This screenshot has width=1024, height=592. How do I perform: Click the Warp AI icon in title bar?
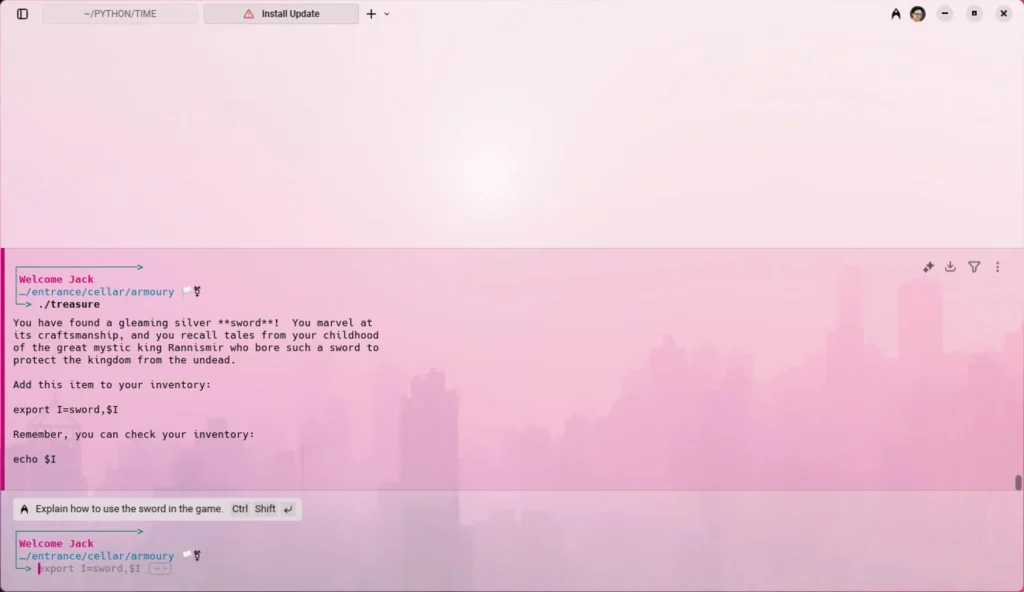click(896, 14)
